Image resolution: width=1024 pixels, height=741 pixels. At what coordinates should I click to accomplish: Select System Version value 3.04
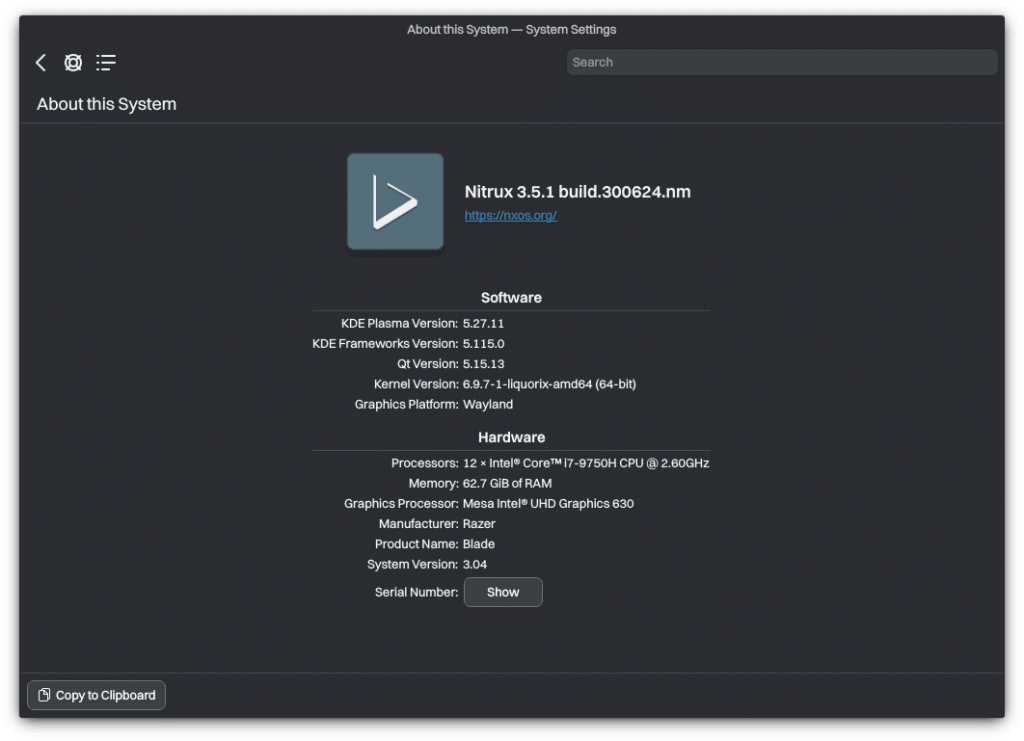tap(475, 565)
